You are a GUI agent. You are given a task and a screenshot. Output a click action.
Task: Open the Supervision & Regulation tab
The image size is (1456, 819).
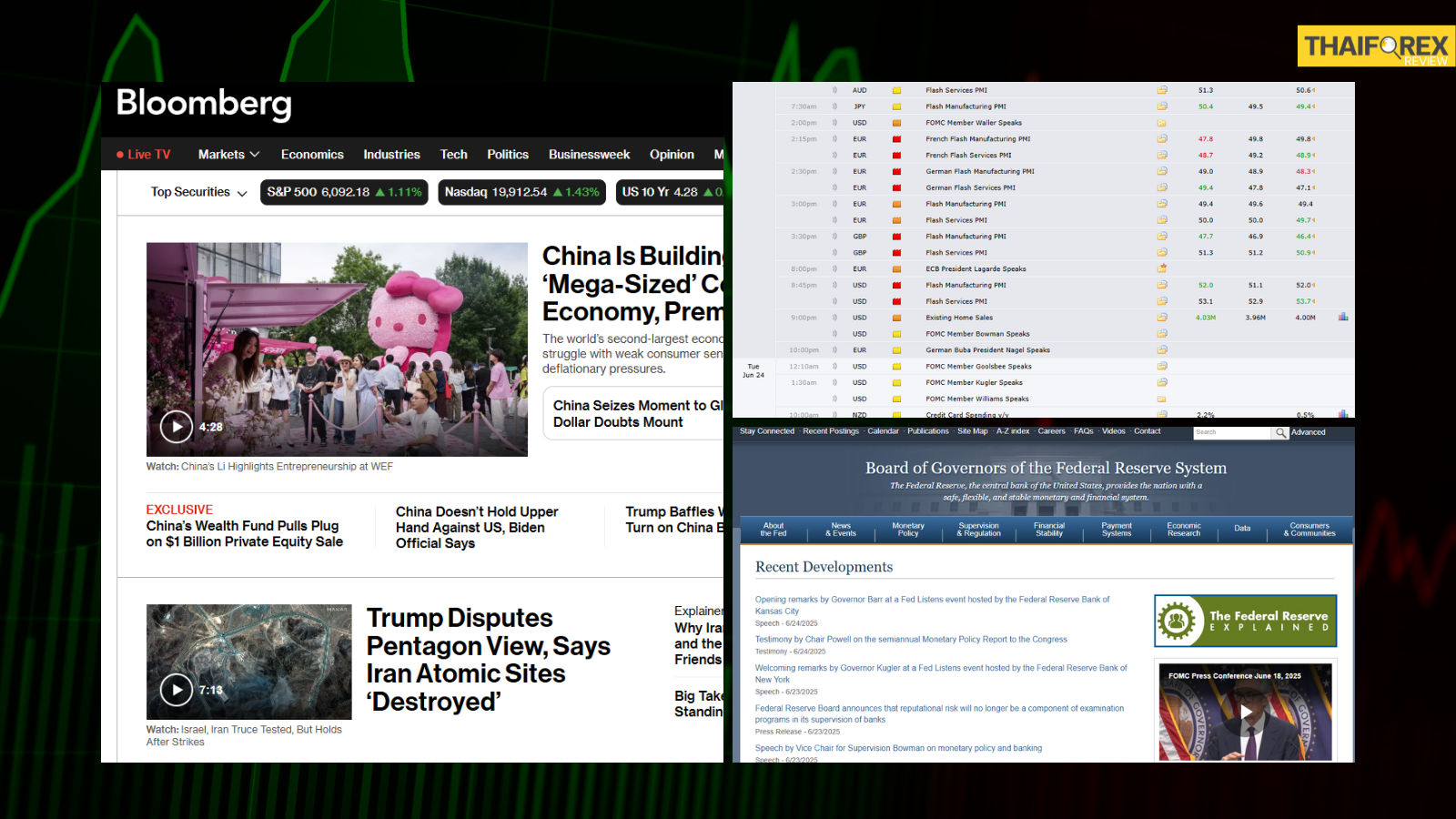tap(978, 530)
